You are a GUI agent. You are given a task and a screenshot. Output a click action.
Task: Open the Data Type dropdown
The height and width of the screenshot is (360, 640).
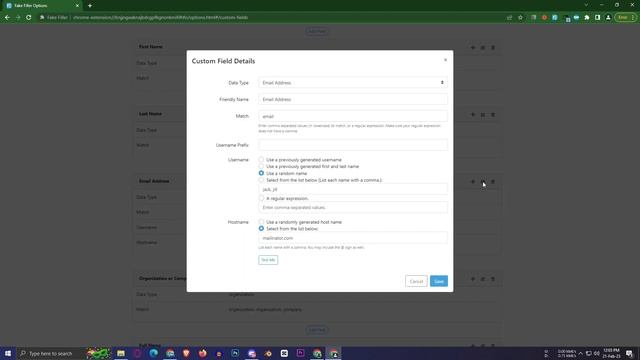coord(353,82)
